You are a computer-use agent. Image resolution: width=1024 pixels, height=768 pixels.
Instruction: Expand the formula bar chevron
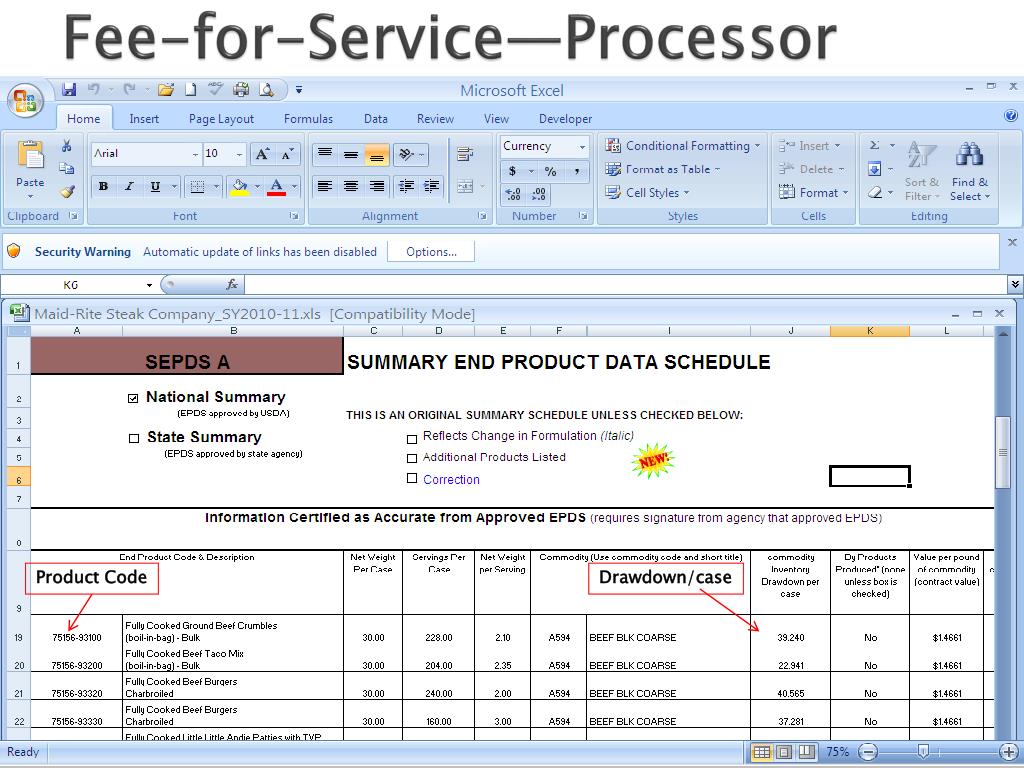1015,284
